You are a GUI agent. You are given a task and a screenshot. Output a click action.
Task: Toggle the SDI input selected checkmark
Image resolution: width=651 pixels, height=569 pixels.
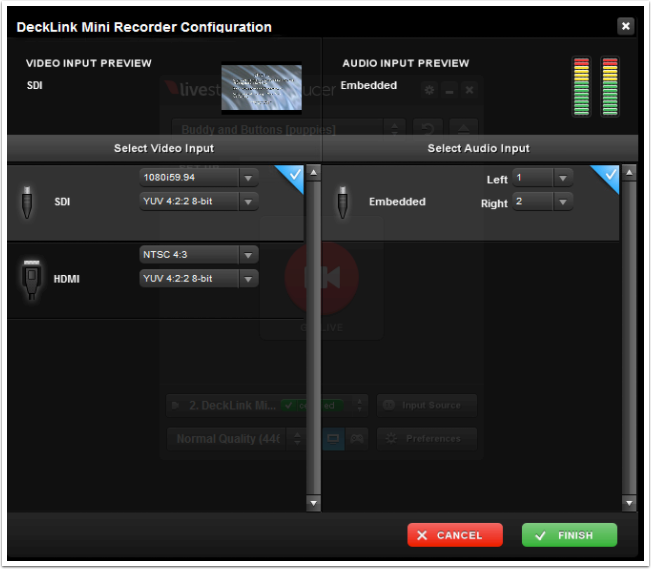[x=293, y=176]
